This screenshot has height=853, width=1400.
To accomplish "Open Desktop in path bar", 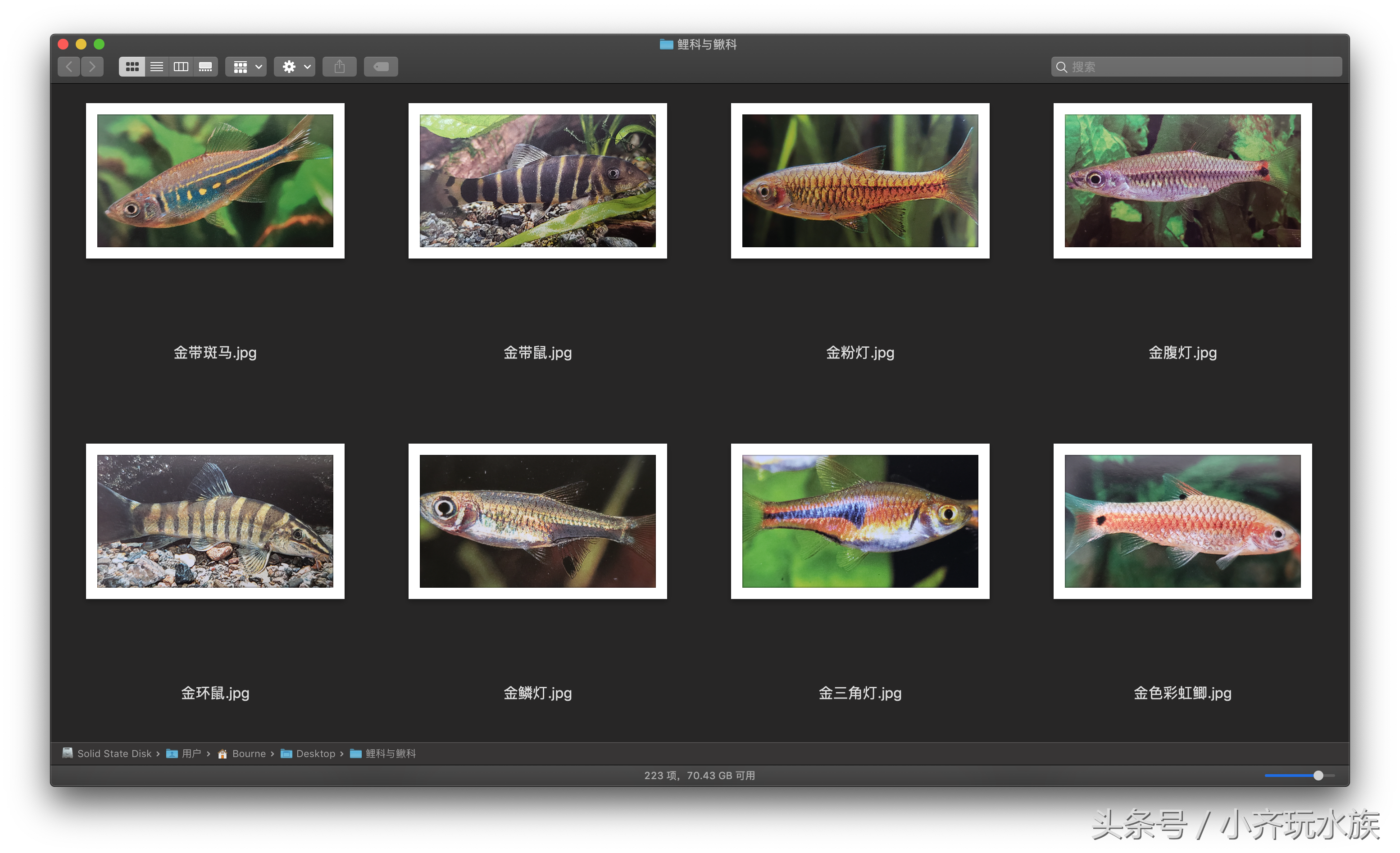I will [x=308, y=753].
